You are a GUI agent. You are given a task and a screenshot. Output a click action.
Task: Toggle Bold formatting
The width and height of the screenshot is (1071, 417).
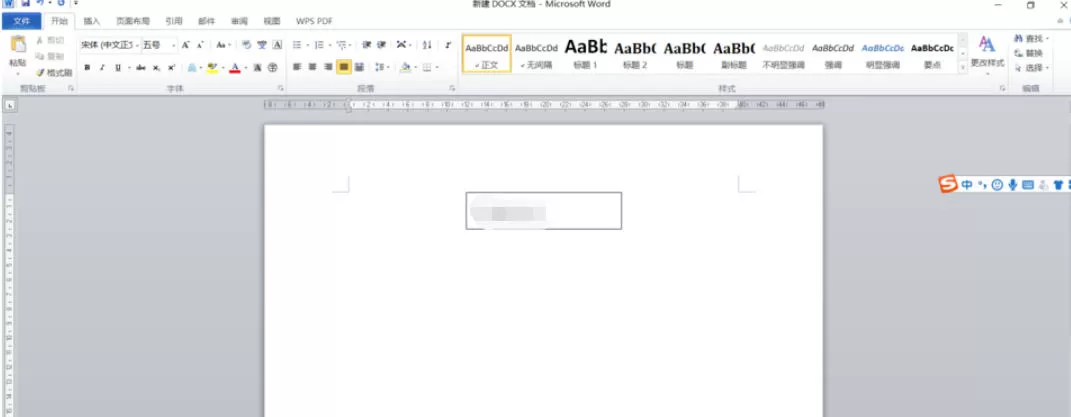(x=87, y=67)
